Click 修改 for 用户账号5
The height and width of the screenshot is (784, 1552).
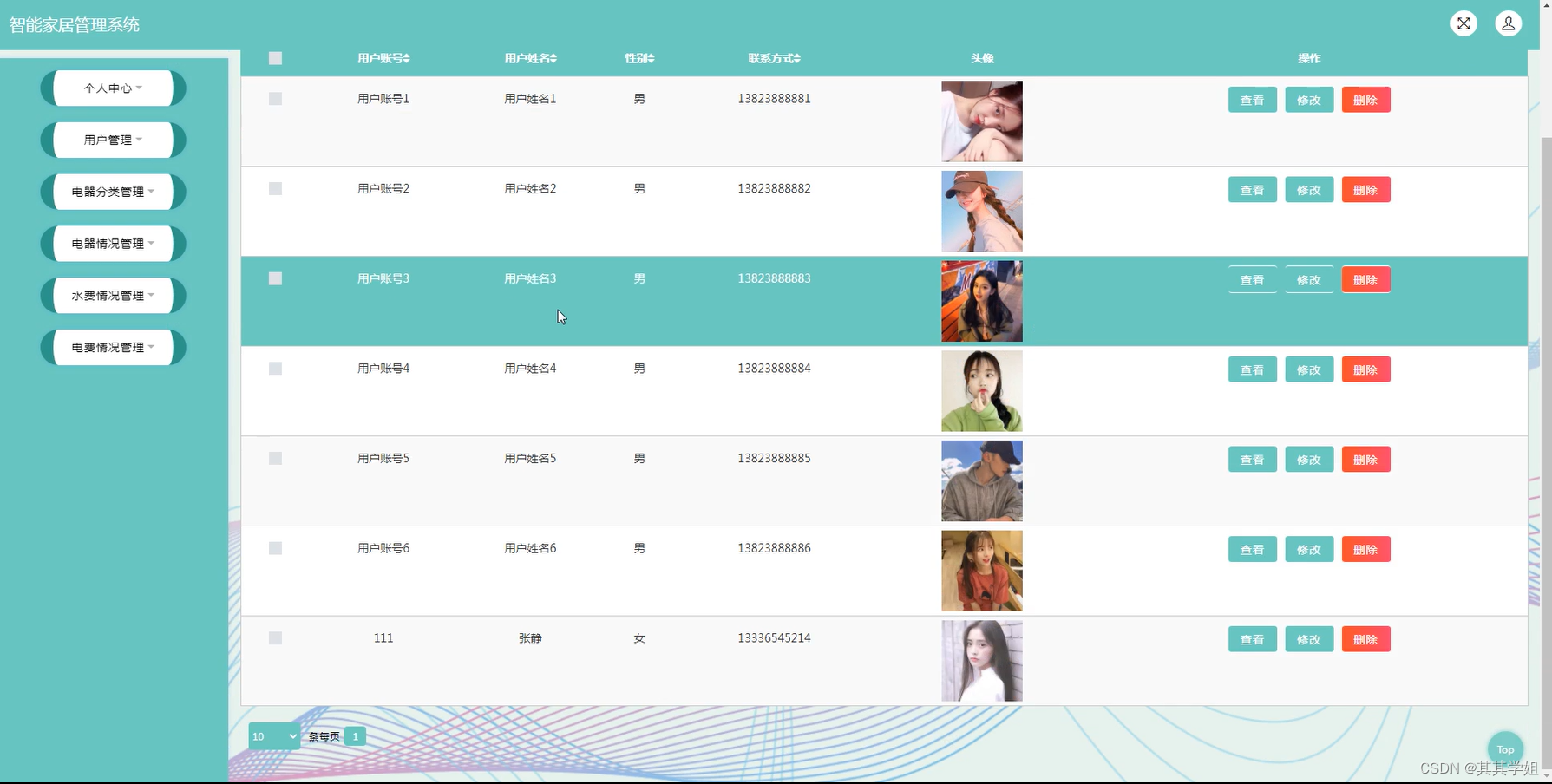click(1308, 460)
